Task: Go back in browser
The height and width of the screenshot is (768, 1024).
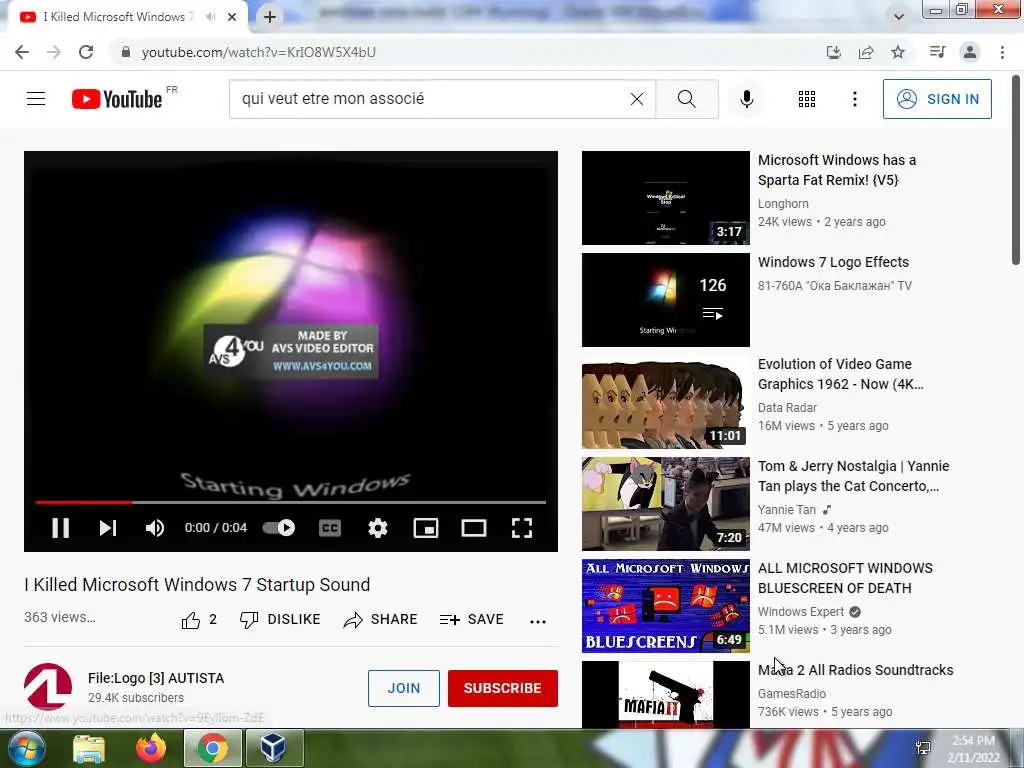Action: click(22, 52)
